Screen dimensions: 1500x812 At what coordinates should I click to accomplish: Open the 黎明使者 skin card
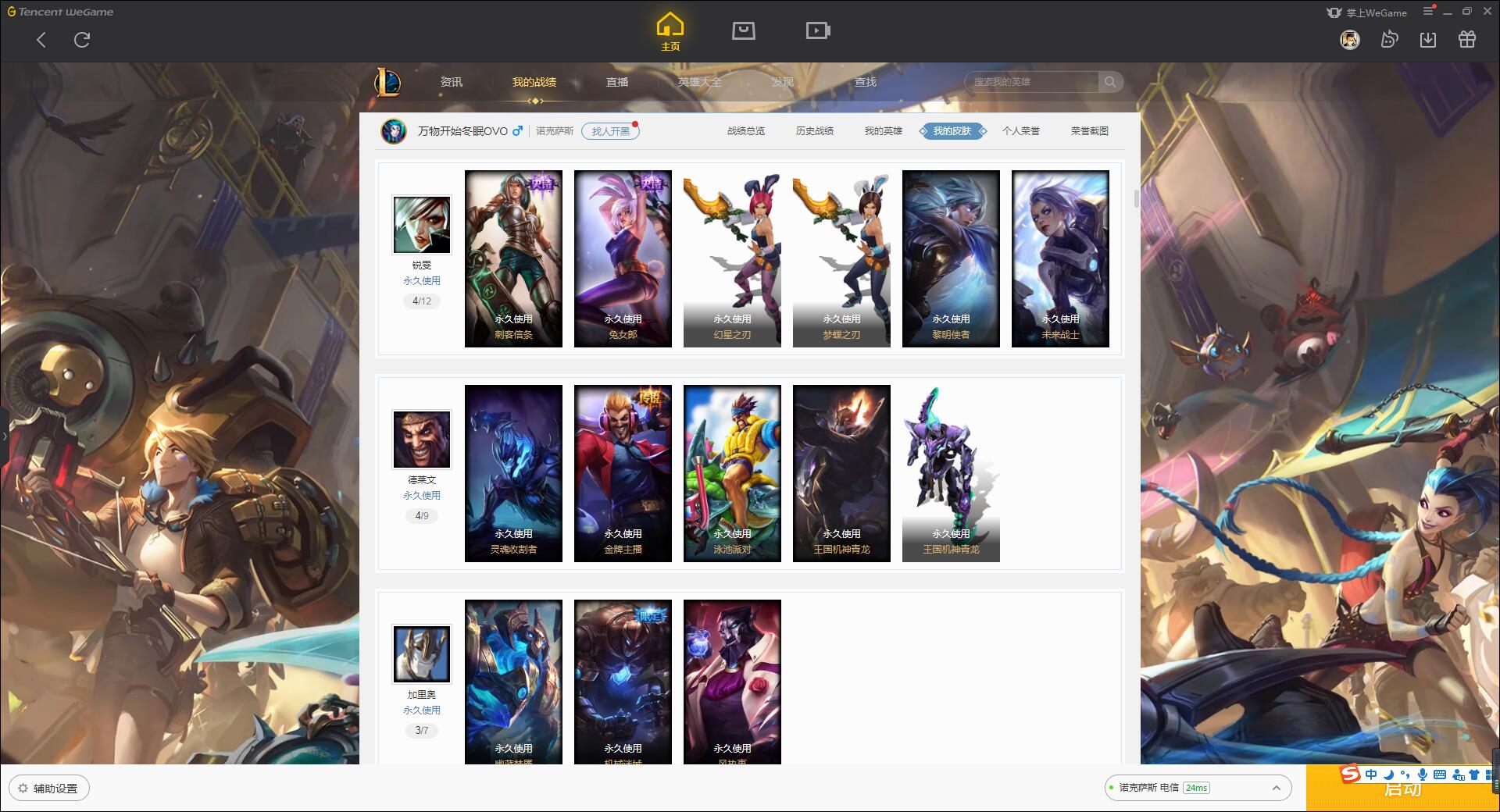[951, 258]
